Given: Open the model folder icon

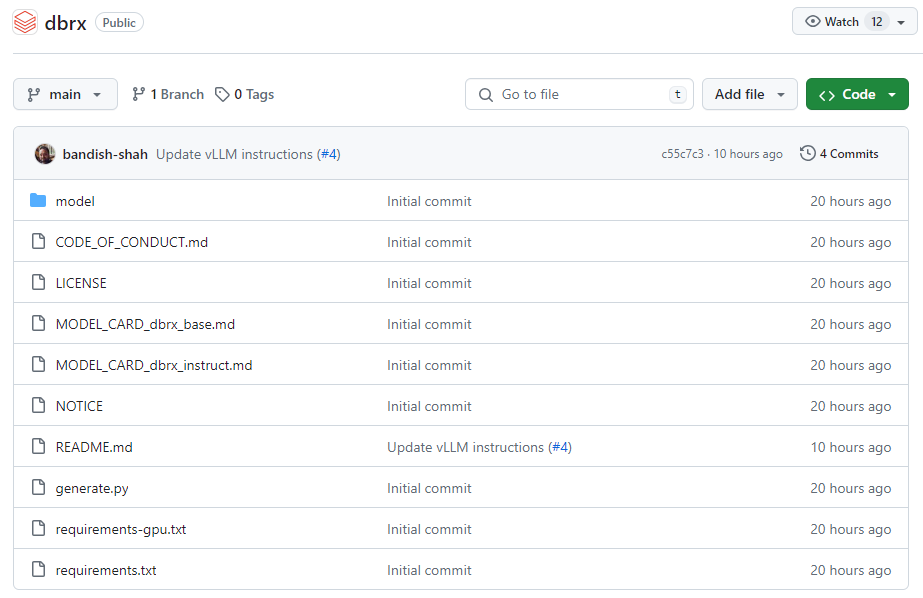Looking at the screenshot, I should pos(38,201).
